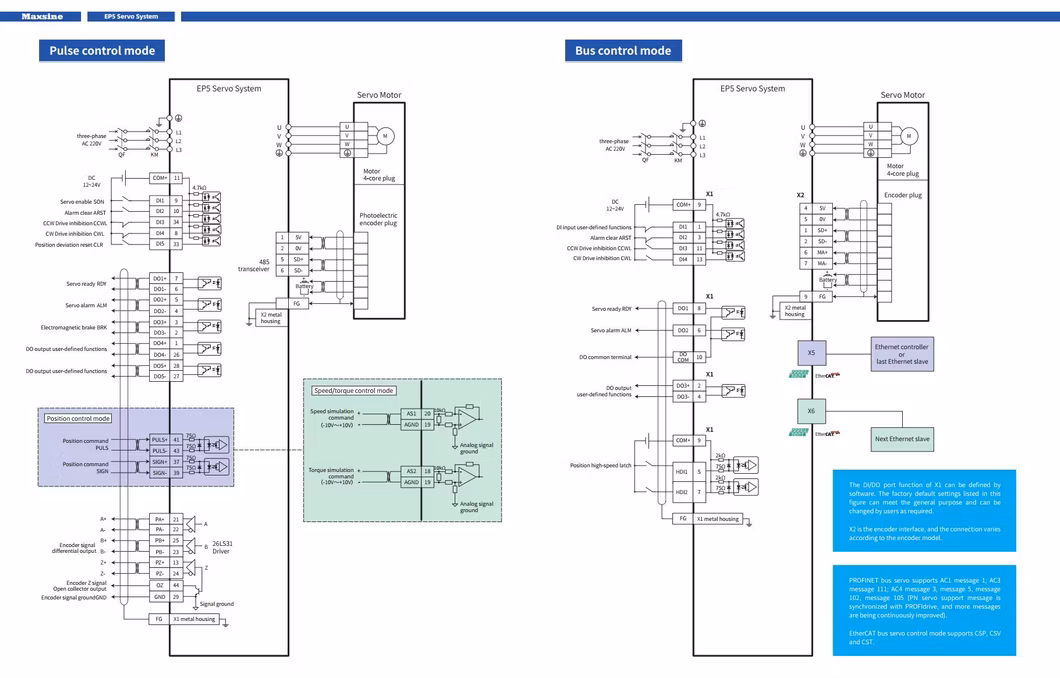The image size is (1060, 678).
Task: Select the Bus control mode heading
Action: (623, 51)
